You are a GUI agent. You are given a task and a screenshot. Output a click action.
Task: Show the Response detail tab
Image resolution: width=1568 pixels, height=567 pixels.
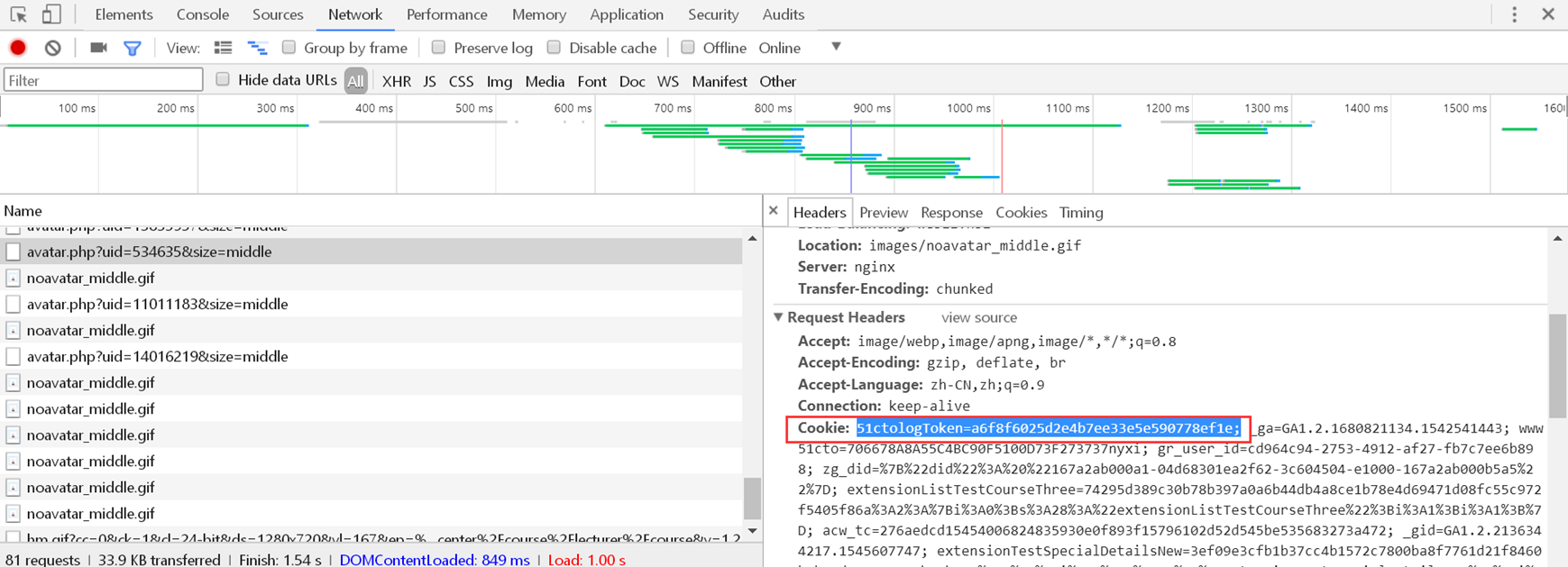click(951, 213)
